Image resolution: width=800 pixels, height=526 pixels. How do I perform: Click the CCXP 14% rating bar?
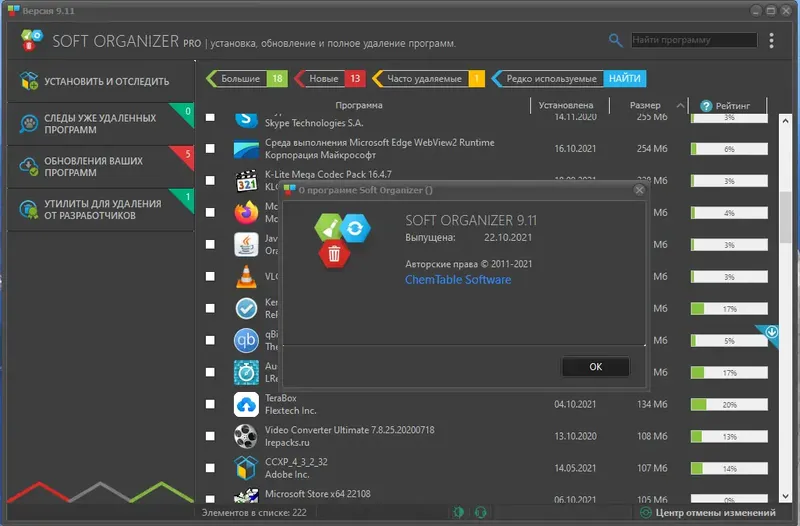tap(729, 468)
